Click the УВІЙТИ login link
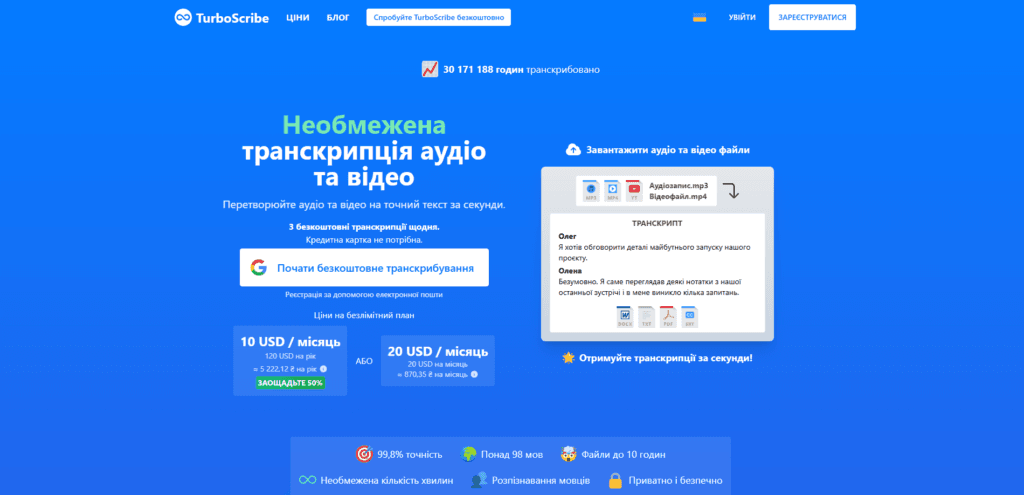1024x495 pixels. (x=742, y=17)
